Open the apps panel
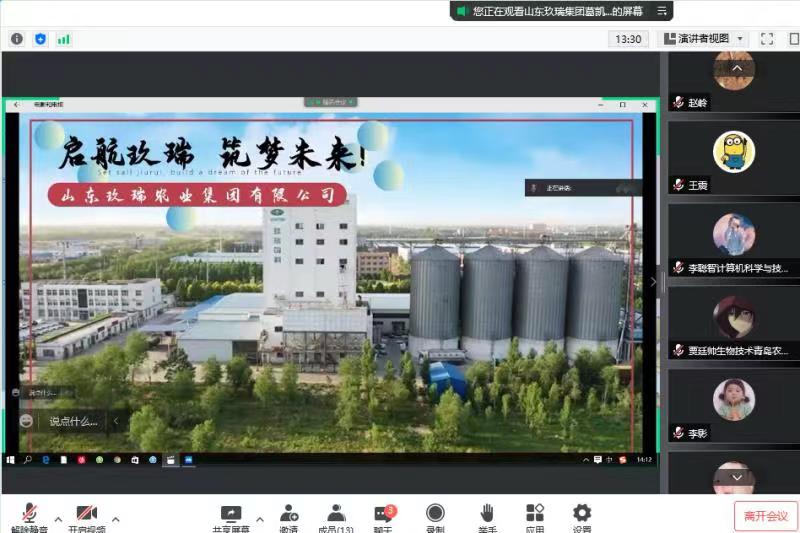This screenshot has height=533, width=800. (535, 514)
